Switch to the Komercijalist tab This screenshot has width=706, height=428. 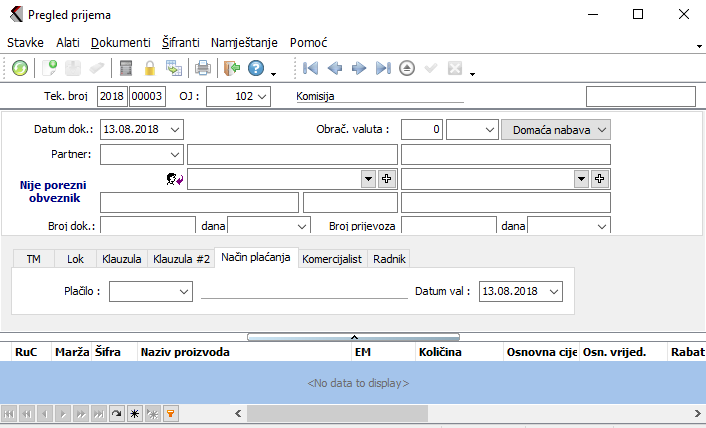(334, 258)
